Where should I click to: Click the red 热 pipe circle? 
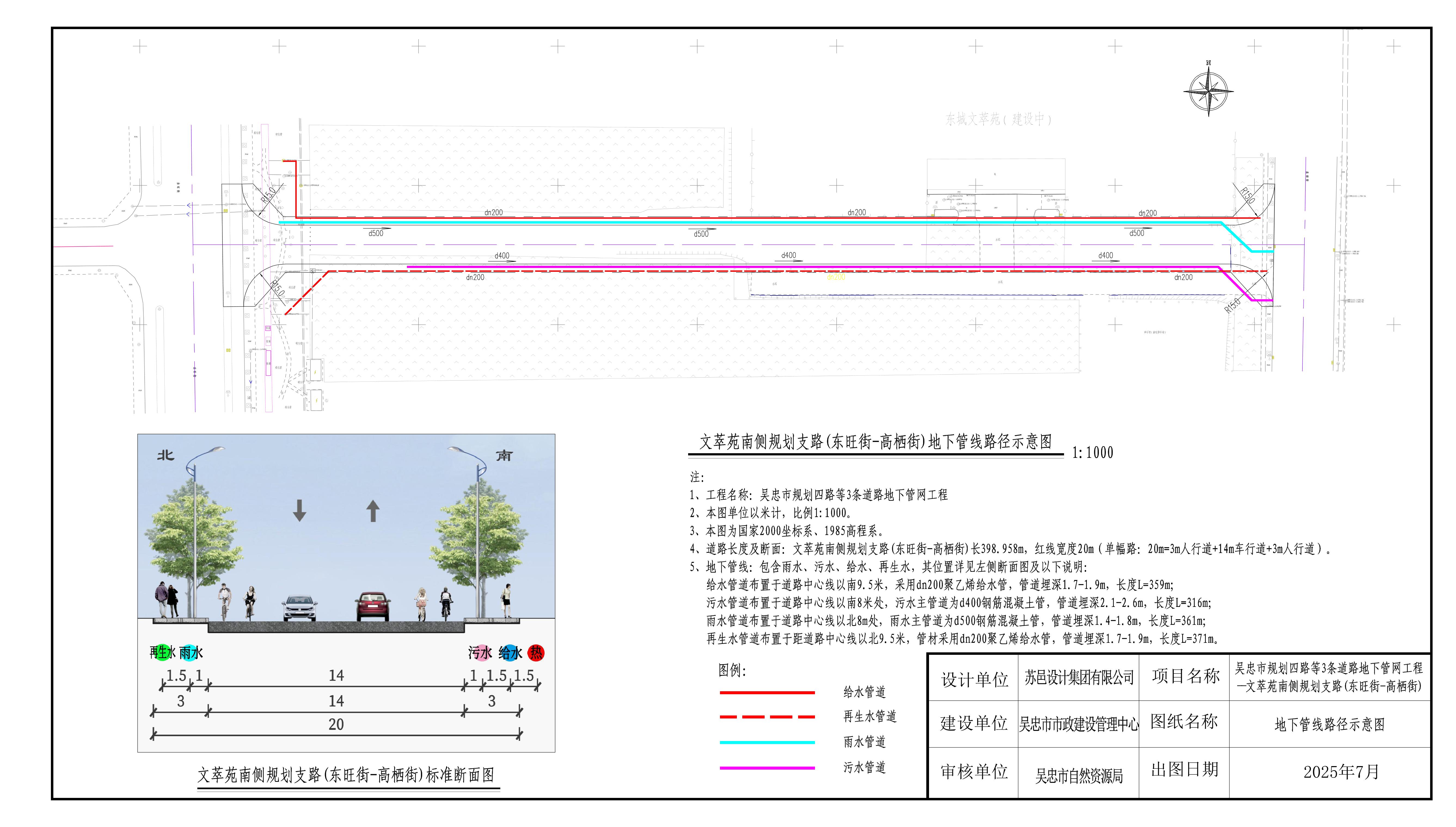coord(536,653)
